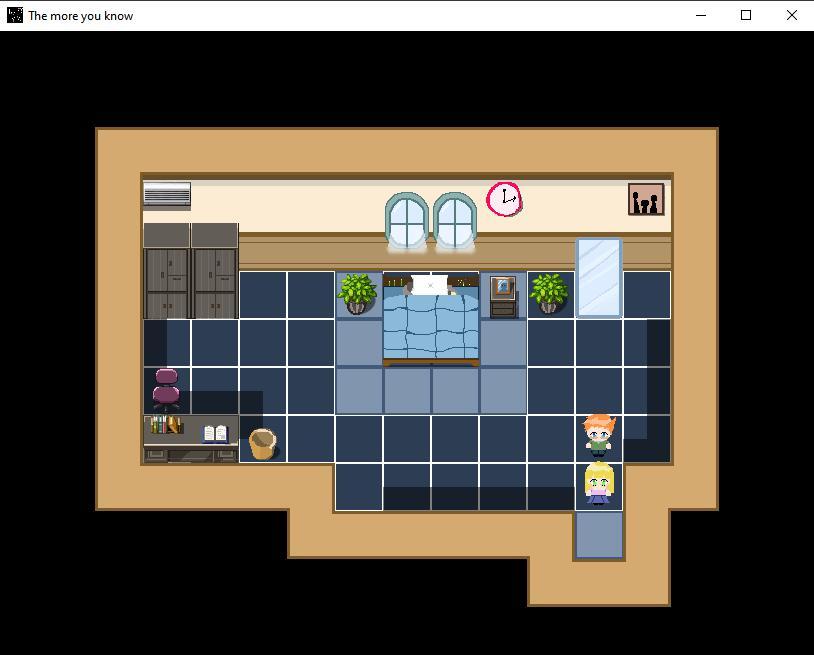Click the potted plant right of the nightstand
Viewport: 814px width, 655px height.
[x=549, y=293]
